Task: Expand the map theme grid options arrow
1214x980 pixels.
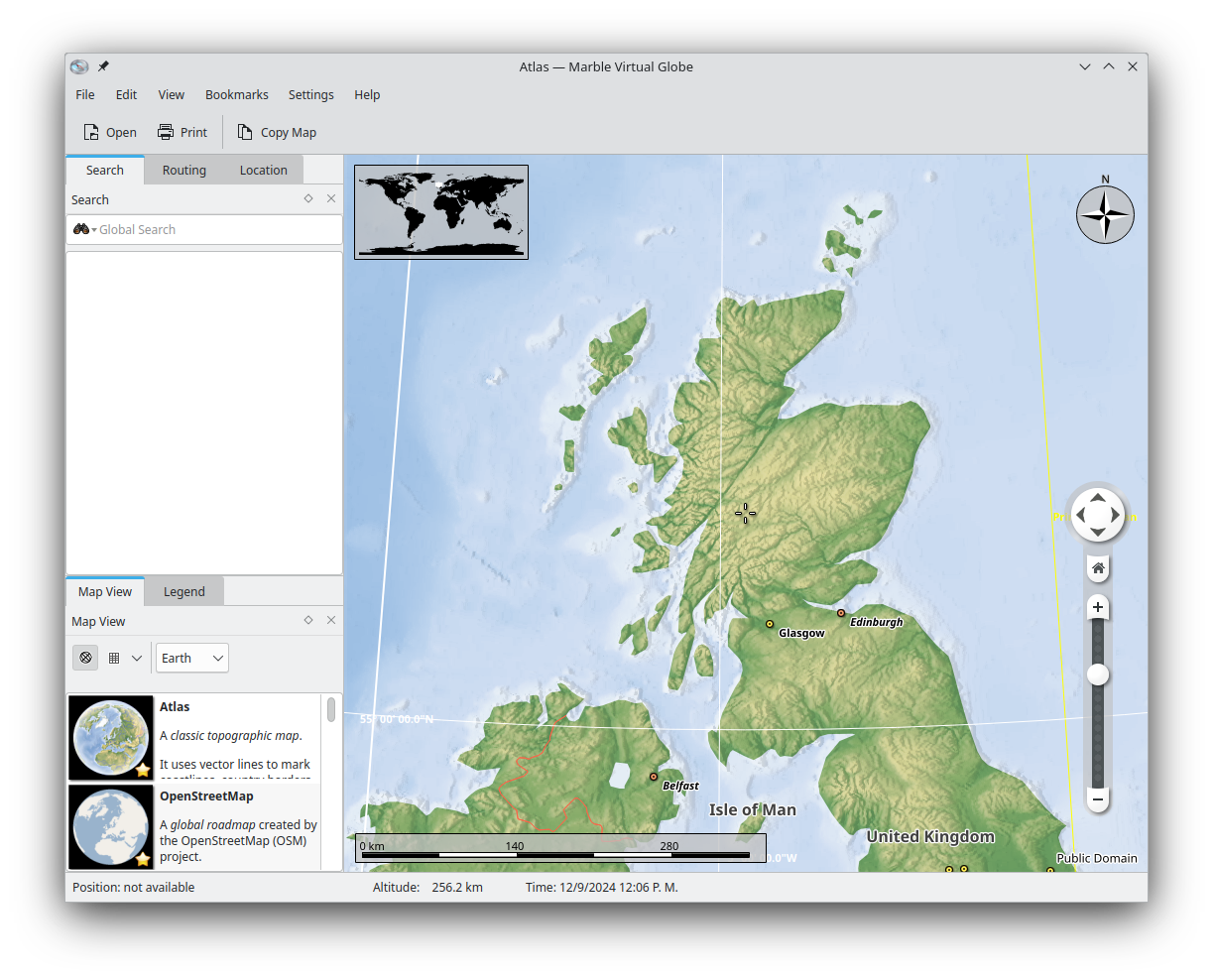Action: 137,658
